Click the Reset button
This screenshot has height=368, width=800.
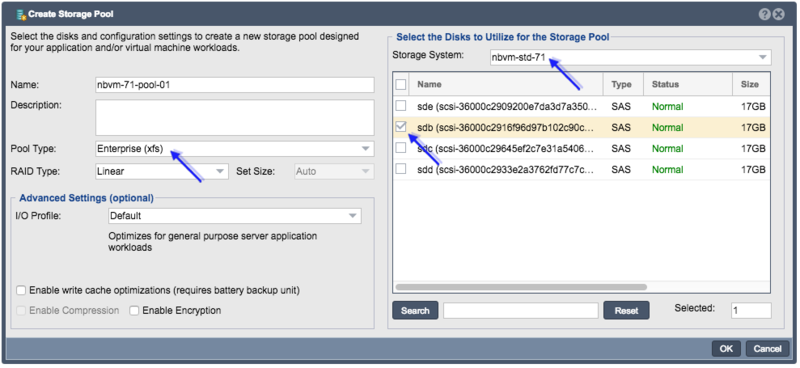(626, 310)
